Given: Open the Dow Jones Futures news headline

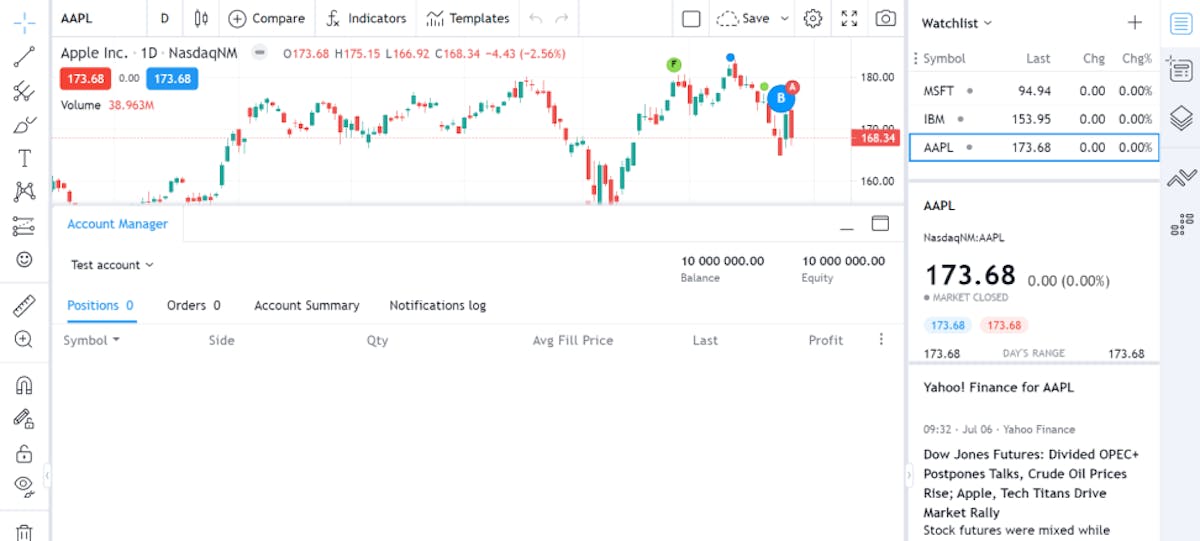Looking at the screenshot, I should [x=1030, y=483].
